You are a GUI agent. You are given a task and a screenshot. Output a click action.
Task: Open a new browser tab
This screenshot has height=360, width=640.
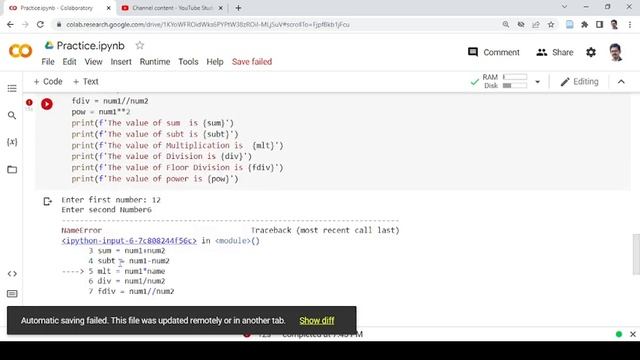238,8
